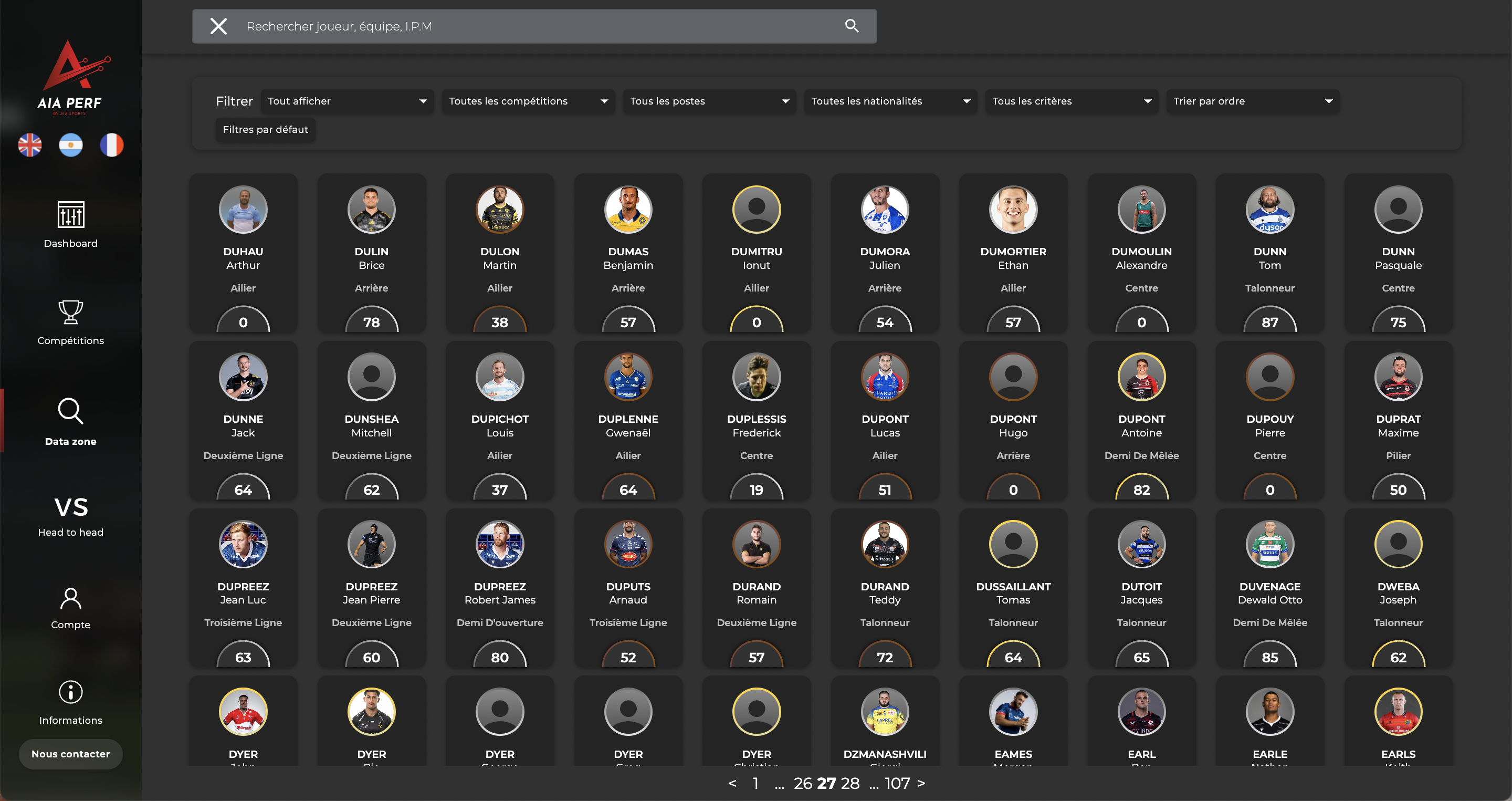The width and height of the screenshot is (1512, 801).
Task: Open the Informations circle icon
Action: click(70, 692)
